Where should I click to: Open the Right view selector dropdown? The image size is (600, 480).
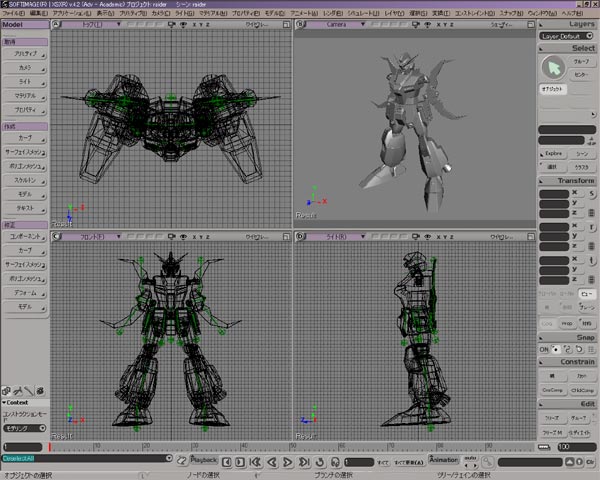click(336, 237)
